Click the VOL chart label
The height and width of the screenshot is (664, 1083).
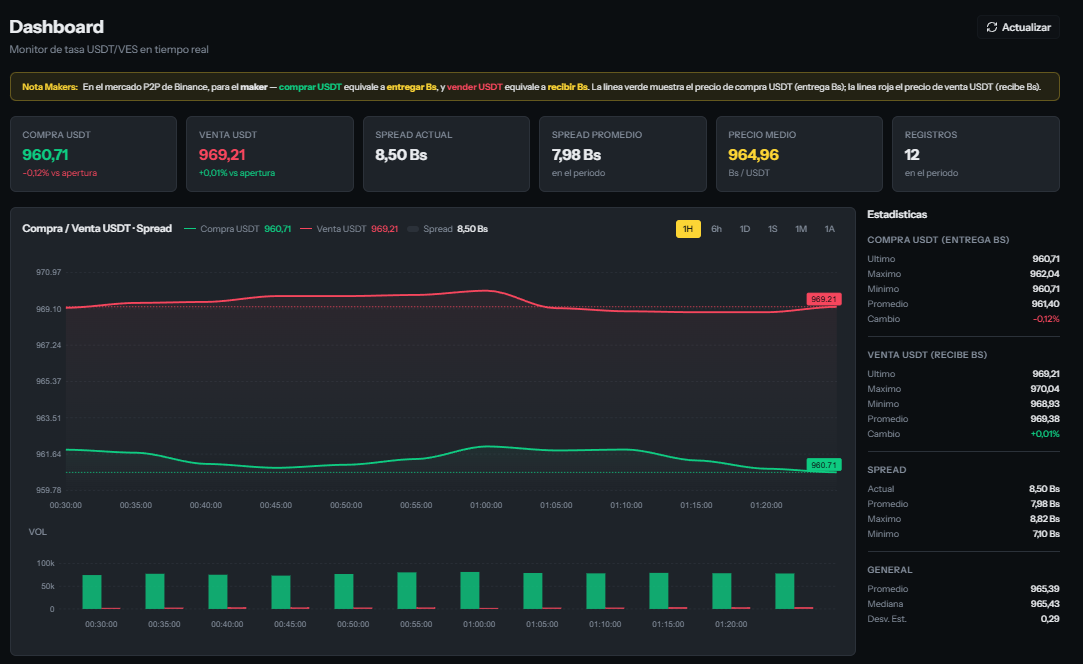[37, 532]
